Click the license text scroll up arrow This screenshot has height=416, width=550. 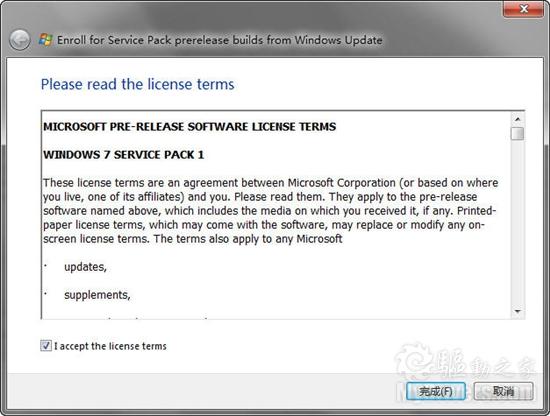pos(517,119)
